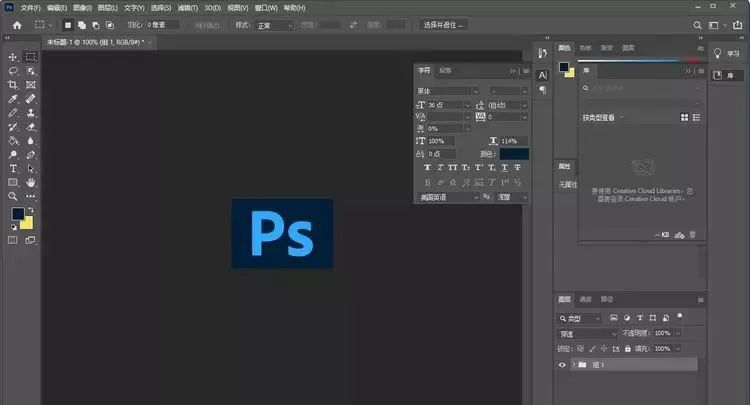Click the Home icon in options bar
Screen dimensions: 750x405
coord(16,24)
